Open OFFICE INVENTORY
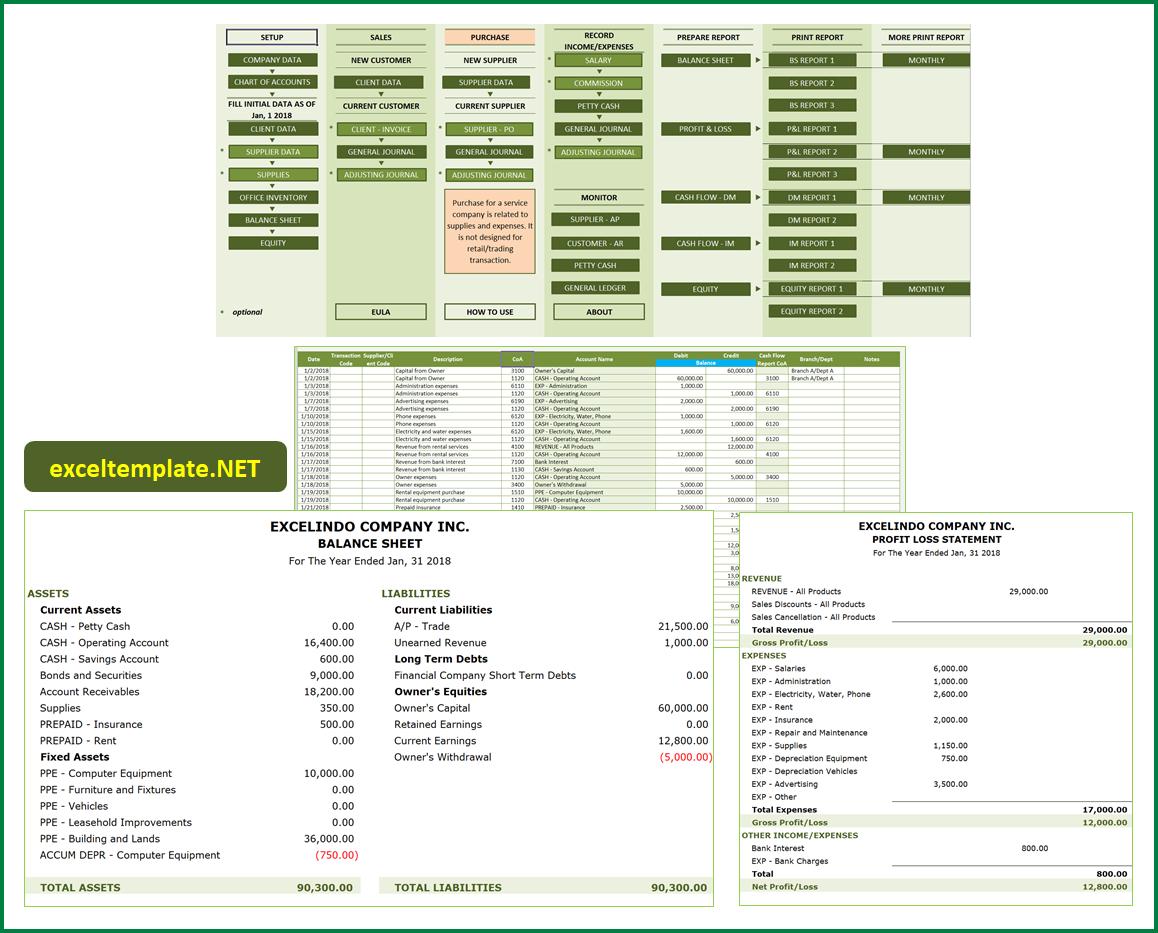The width and height of the screenshot is (1158, 933). coord(273,198)
